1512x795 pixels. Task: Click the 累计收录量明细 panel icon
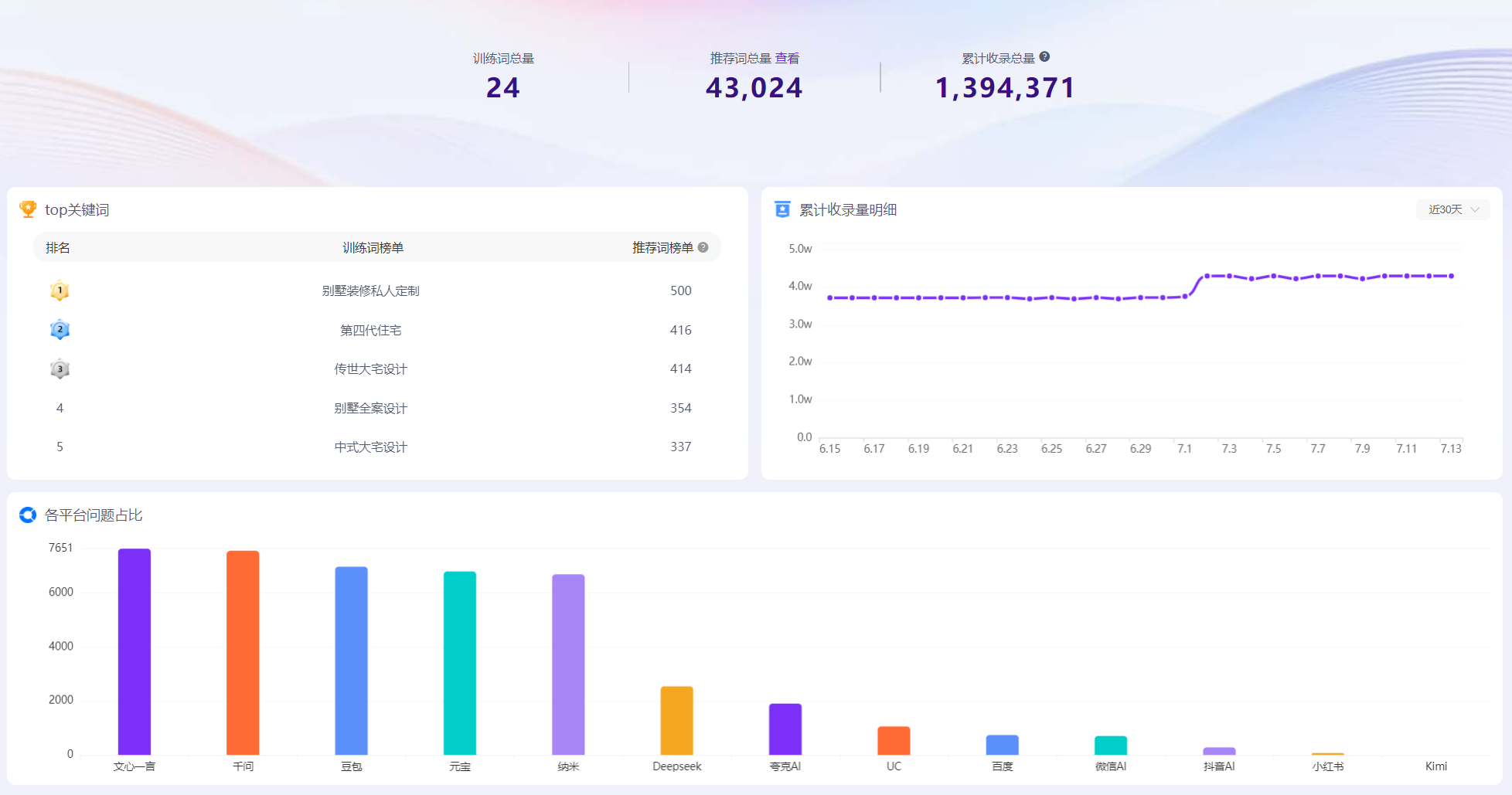point(782,209)
